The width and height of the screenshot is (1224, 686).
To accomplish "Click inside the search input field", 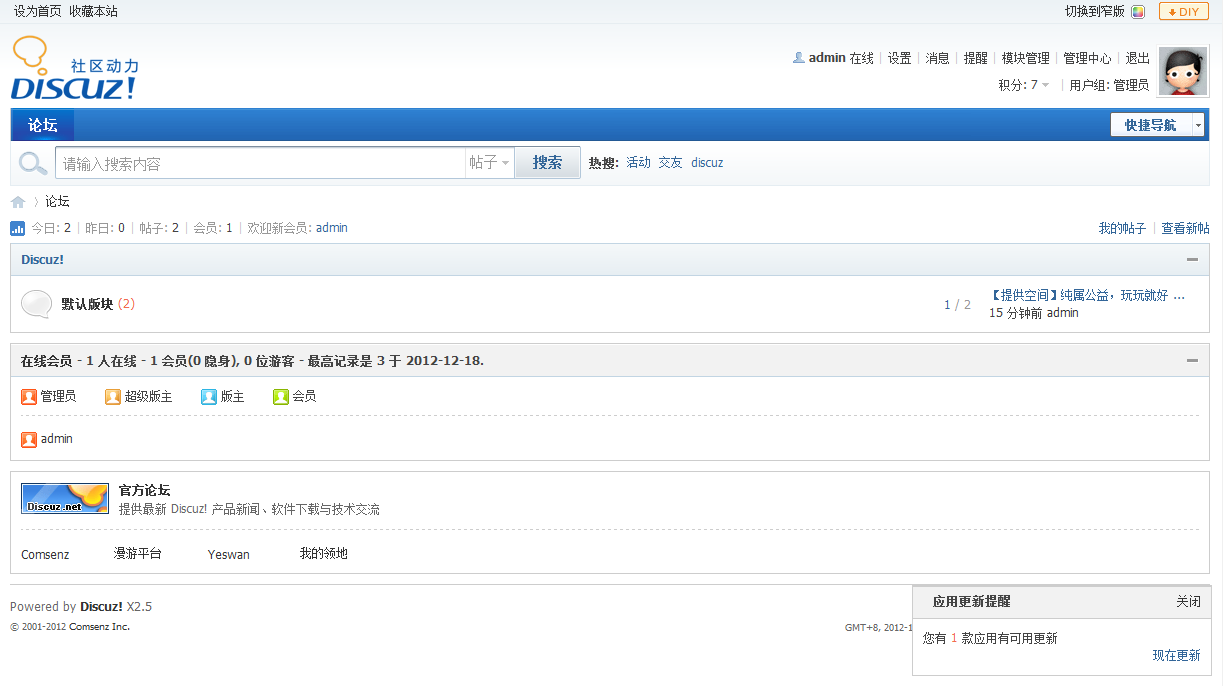I will pyautogui.click(x=260, y=162).
